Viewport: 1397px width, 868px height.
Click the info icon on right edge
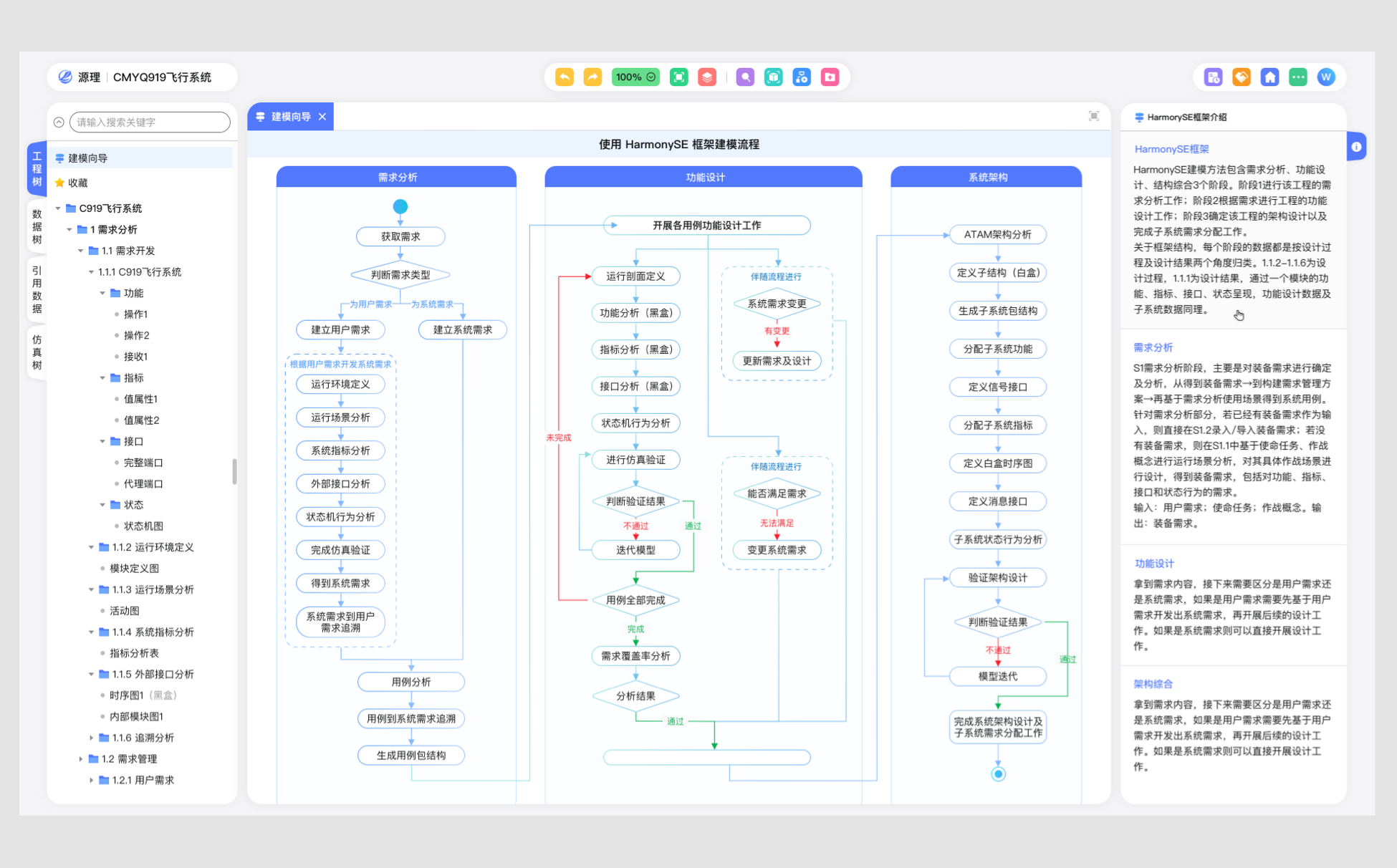[x=1356, y=147]
